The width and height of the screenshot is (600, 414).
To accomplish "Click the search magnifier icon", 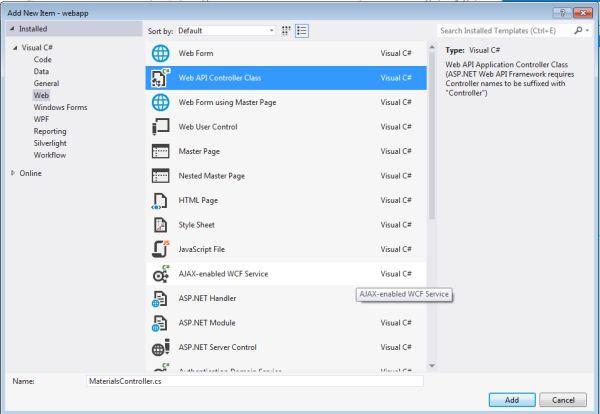I will tap(578, 30).
